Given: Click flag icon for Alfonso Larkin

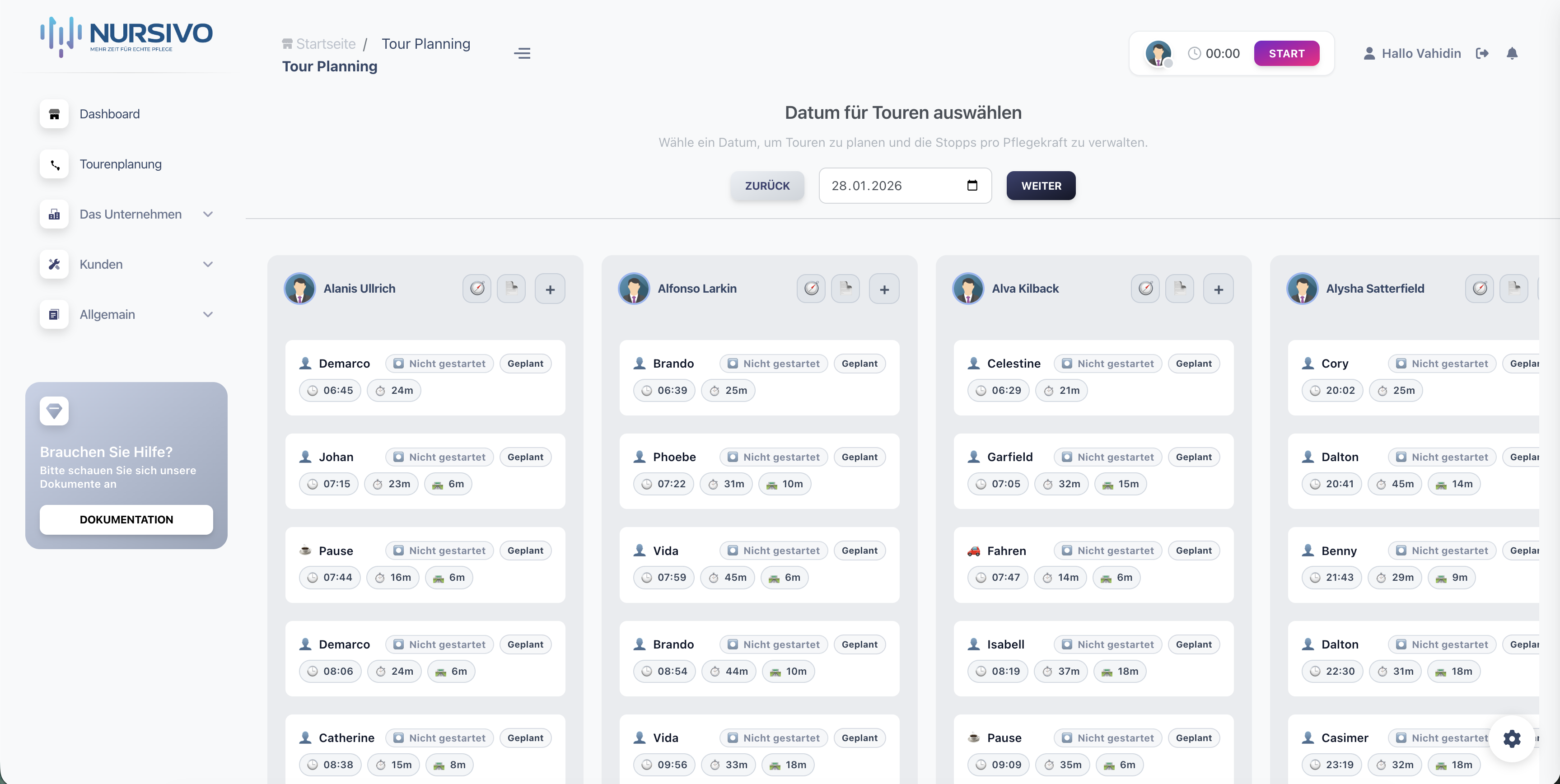Looking at the screenshot, I should [x=845, y=289].
